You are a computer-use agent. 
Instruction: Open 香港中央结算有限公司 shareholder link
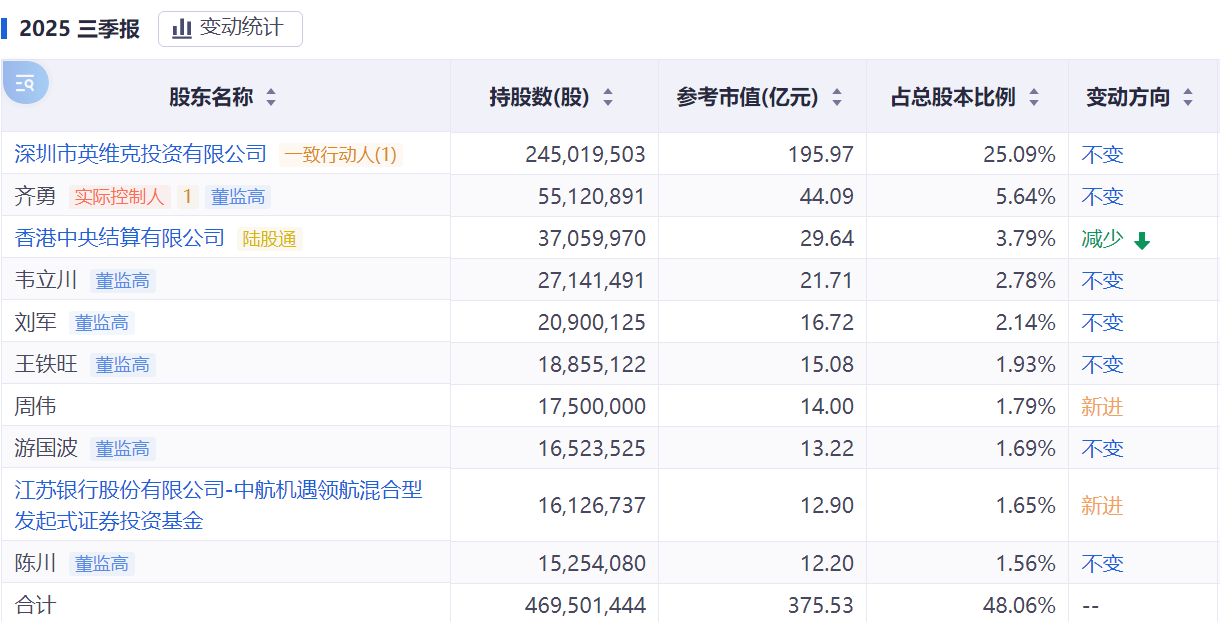point(120,238)
